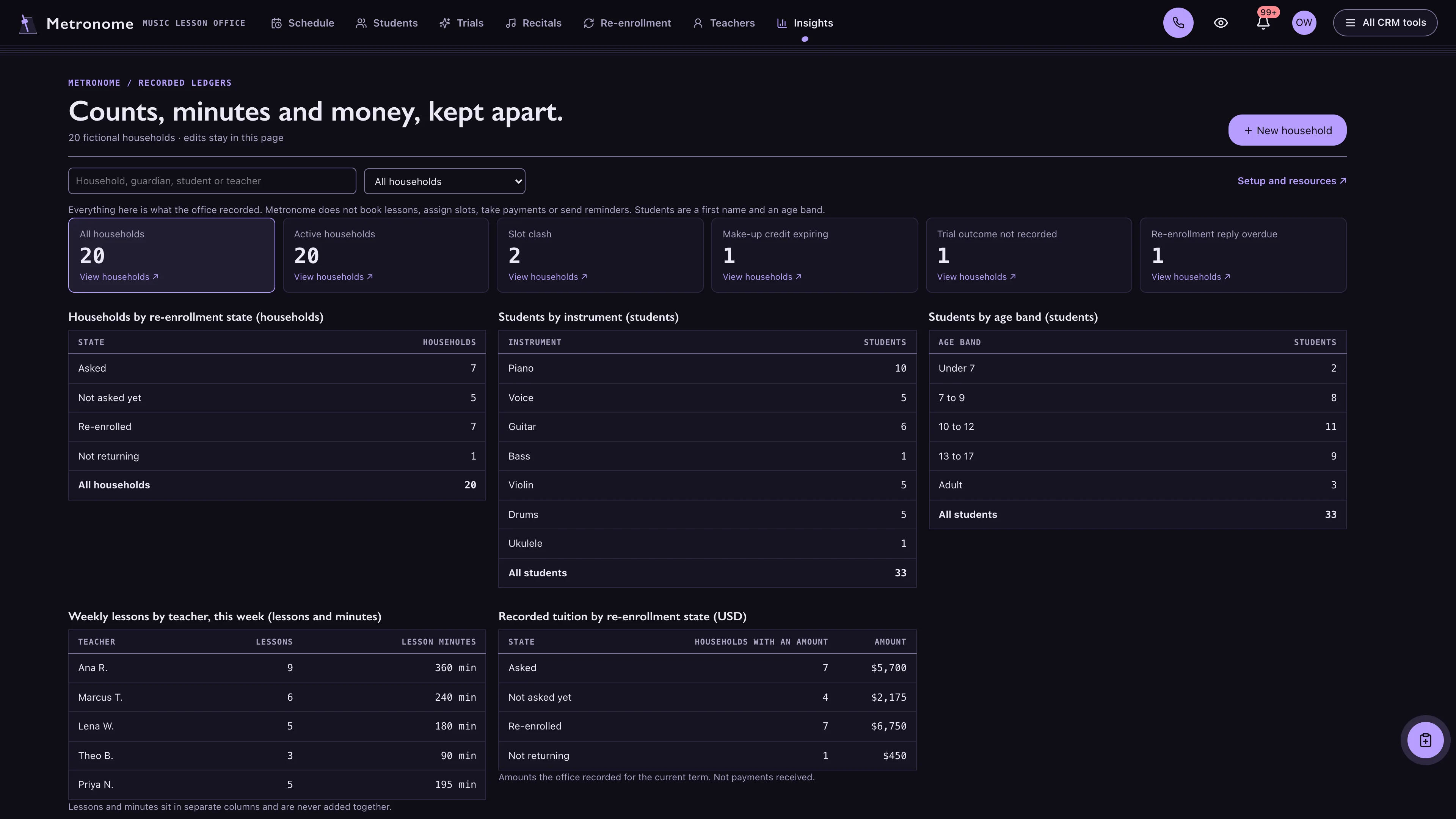Open the Setup and resources link
This screenshot has width=1456, height=819.
1291,181
